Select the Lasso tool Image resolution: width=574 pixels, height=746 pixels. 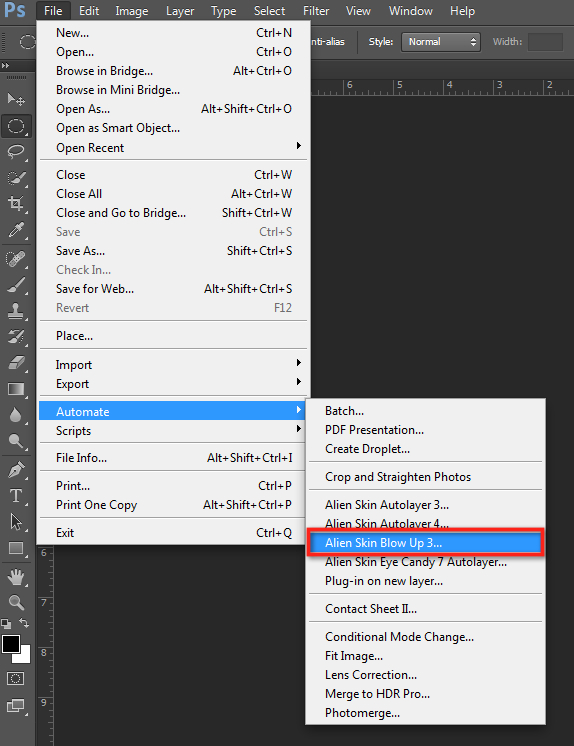click(16, 152)
